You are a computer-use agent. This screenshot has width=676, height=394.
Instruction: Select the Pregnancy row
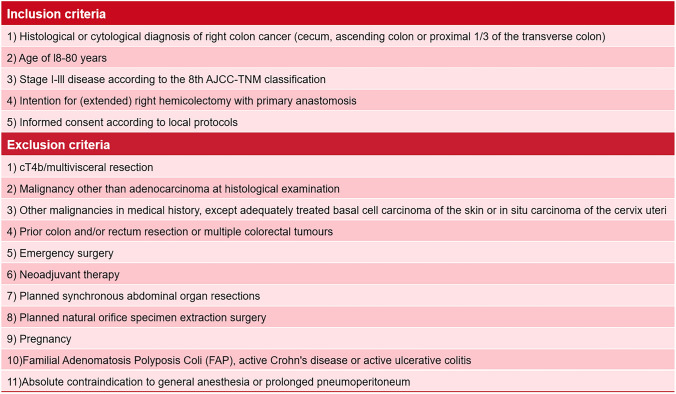click(x=338, y=339)
